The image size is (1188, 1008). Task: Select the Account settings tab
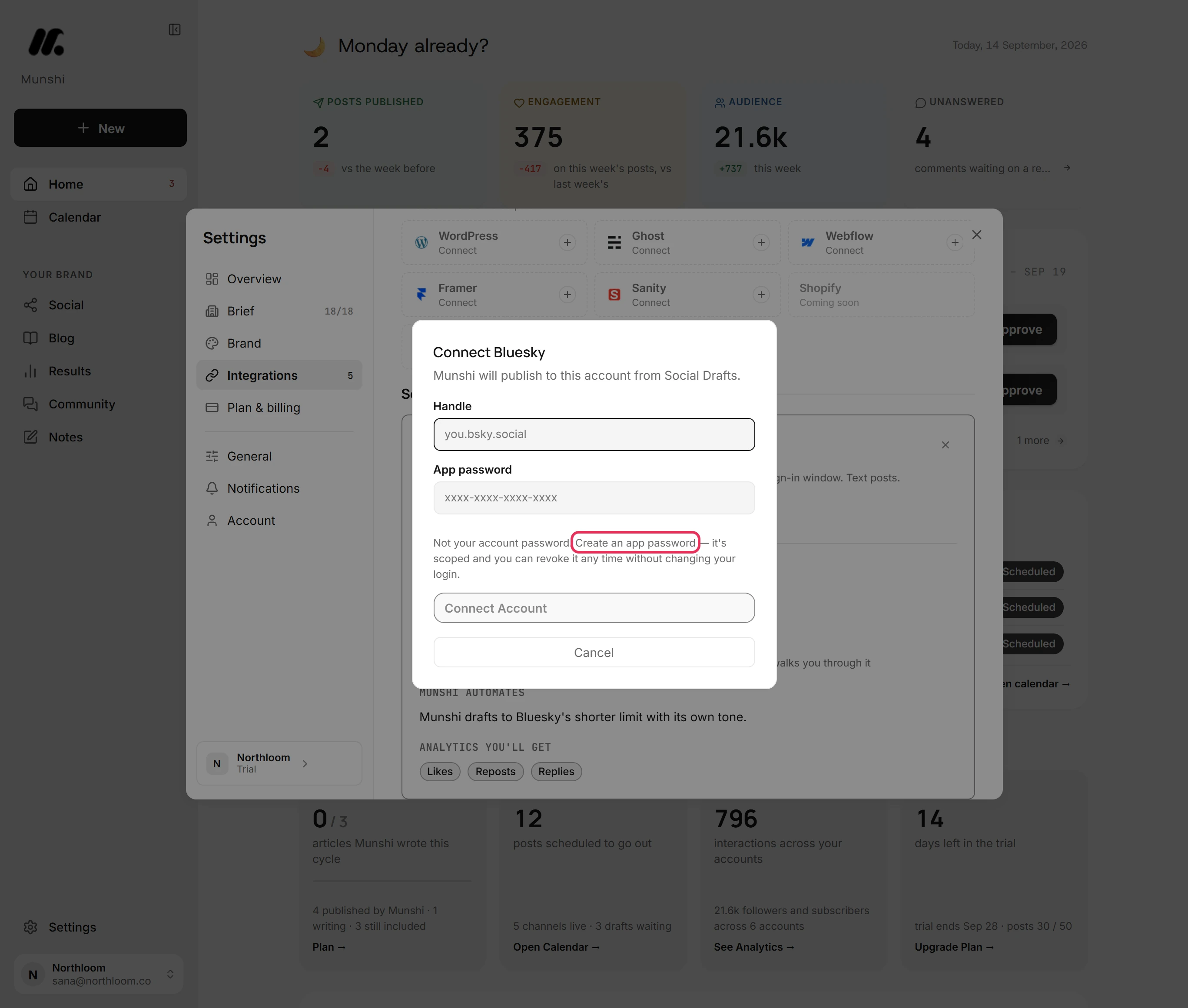tap(279, 521)
